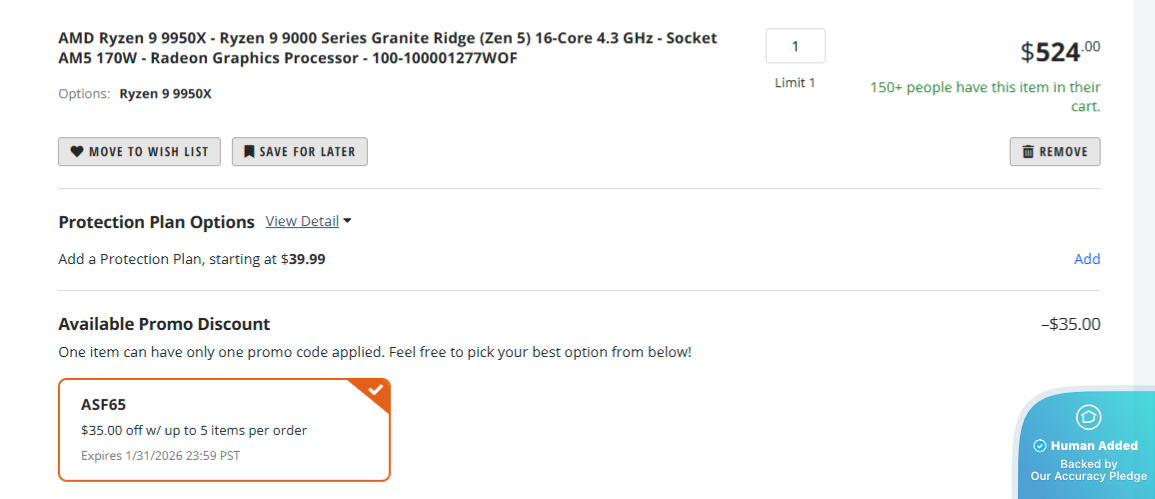Image resolution: width=1155 pixels, height=499 pixels.
Task: Toggle the orange checkmark on ASF65 promo
Action: (x=376, y=390)
